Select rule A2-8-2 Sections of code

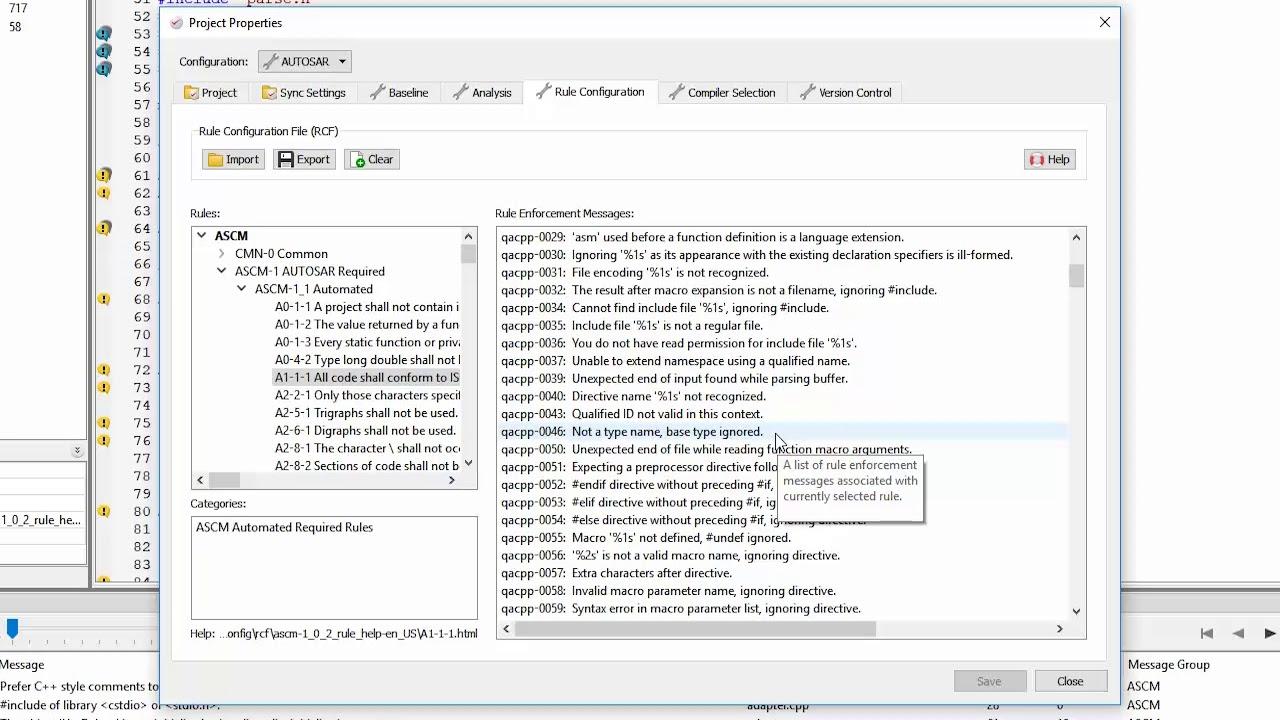coord(367,466)
